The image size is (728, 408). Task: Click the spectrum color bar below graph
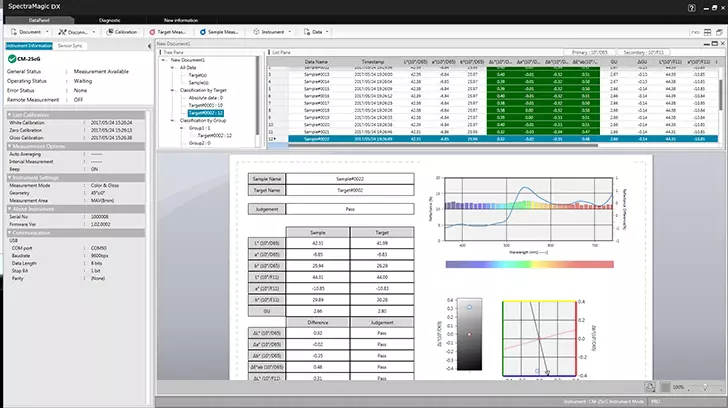pos(529,265)
